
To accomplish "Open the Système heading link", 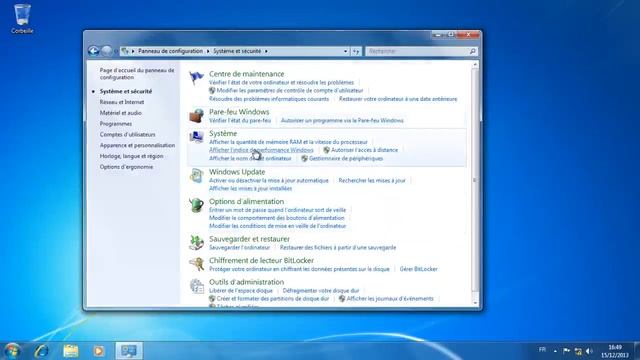I will tap(223, 133).
